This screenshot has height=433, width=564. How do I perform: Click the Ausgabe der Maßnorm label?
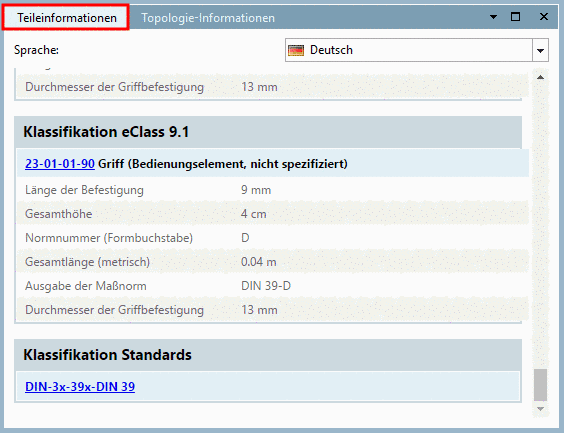86,286
